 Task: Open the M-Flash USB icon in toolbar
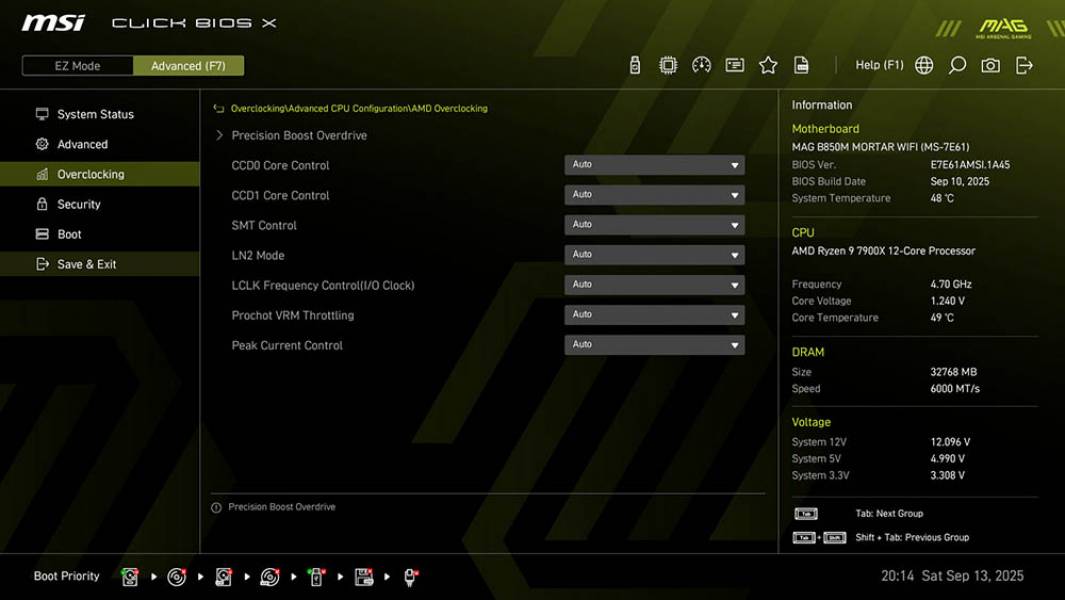coord(633,64)
